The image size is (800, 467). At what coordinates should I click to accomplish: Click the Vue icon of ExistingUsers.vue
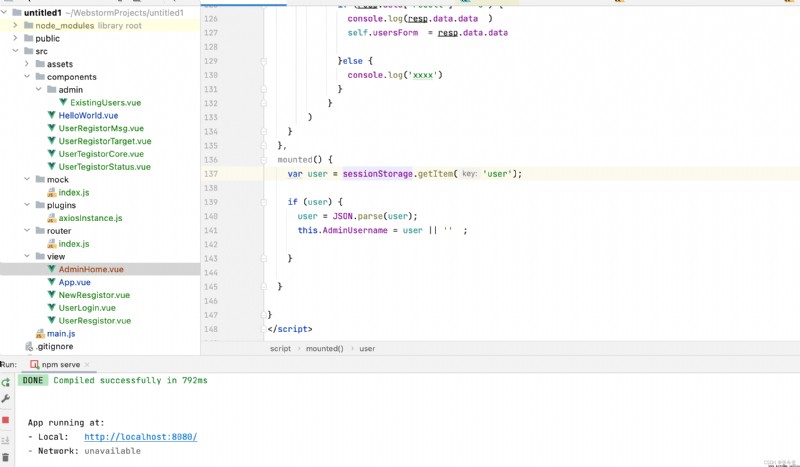tap(63, 103)
